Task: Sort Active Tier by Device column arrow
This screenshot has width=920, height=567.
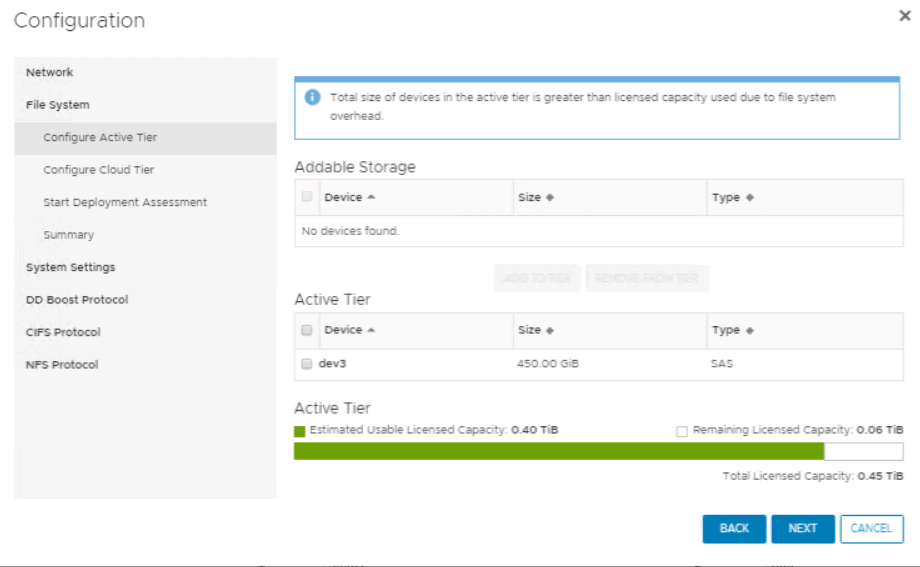Action: pyautogui.click(x=371, y=330)
